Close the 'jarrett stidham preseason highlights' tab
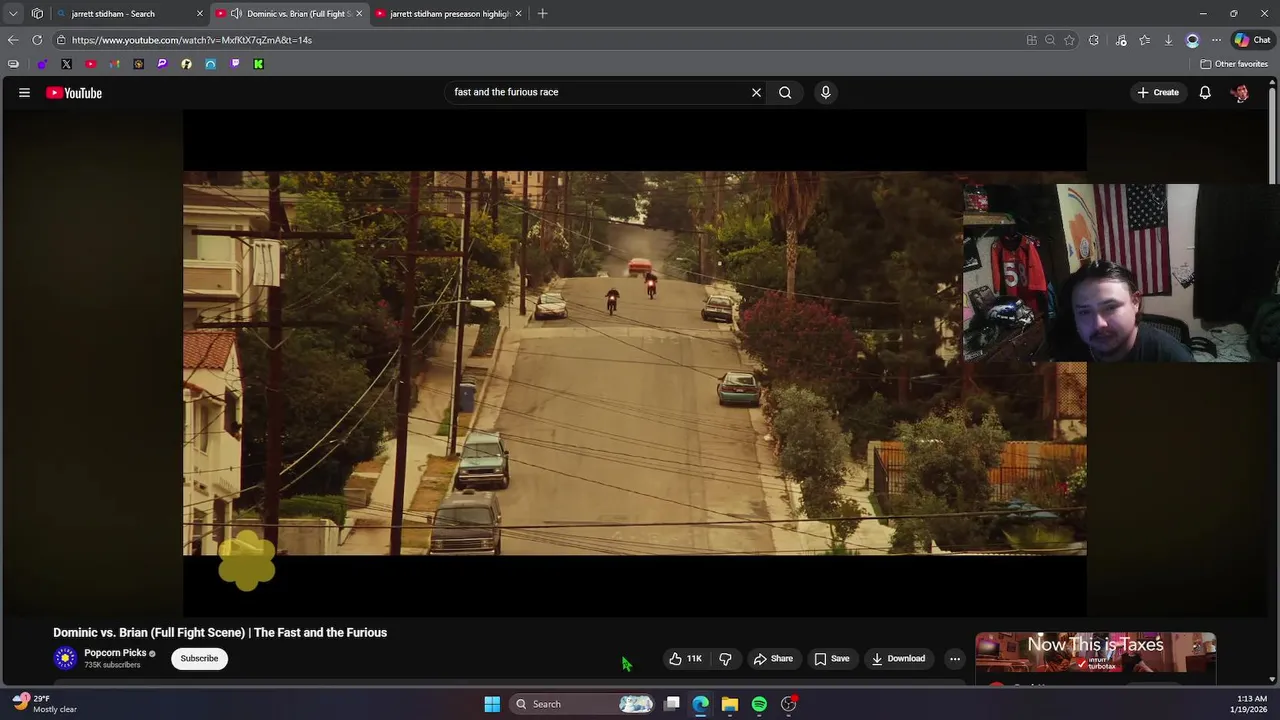Screen dimensions: 1280x720 (519, 14)
